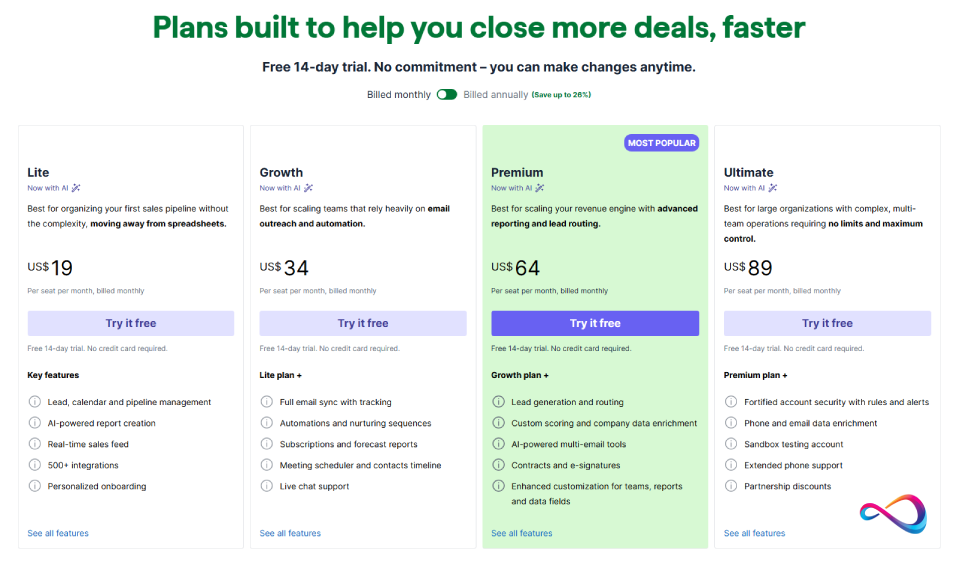This screenshot has width=960, height=562.
Task: Expand See all features for Growth
Action: (290, 533)
